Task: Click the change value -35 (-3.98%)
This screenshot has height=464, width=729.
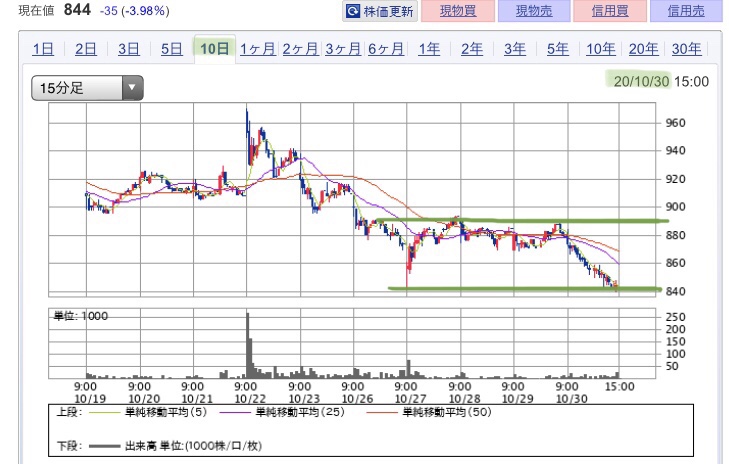Action: pos(134,11)
